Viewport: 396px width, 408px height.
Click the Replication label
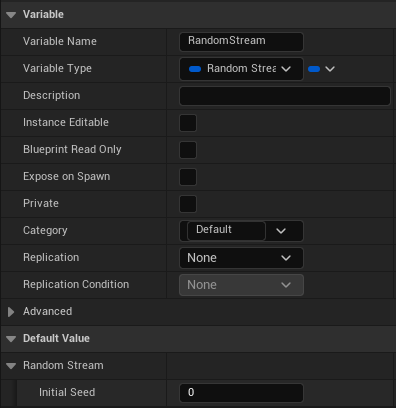pyautogui.click(x=51, y=257)
